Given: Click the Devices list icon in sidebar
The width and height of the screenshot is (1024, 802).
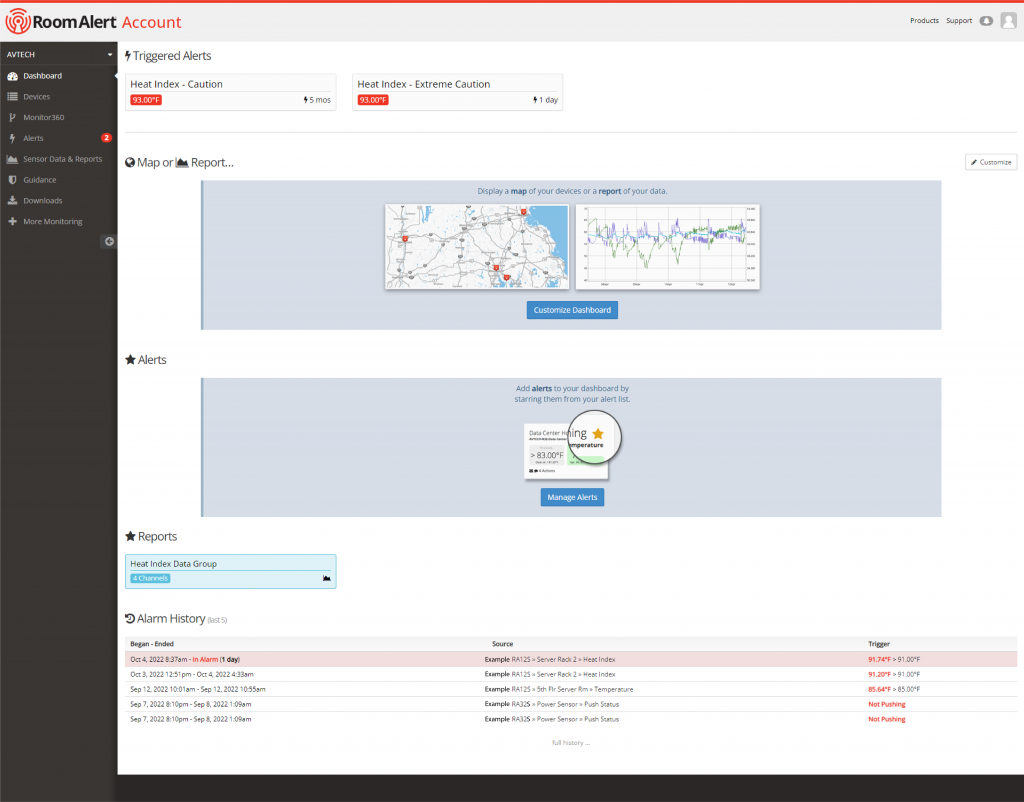Looking at the screenshot, I should pyautogui.click(x=12, y=97).
